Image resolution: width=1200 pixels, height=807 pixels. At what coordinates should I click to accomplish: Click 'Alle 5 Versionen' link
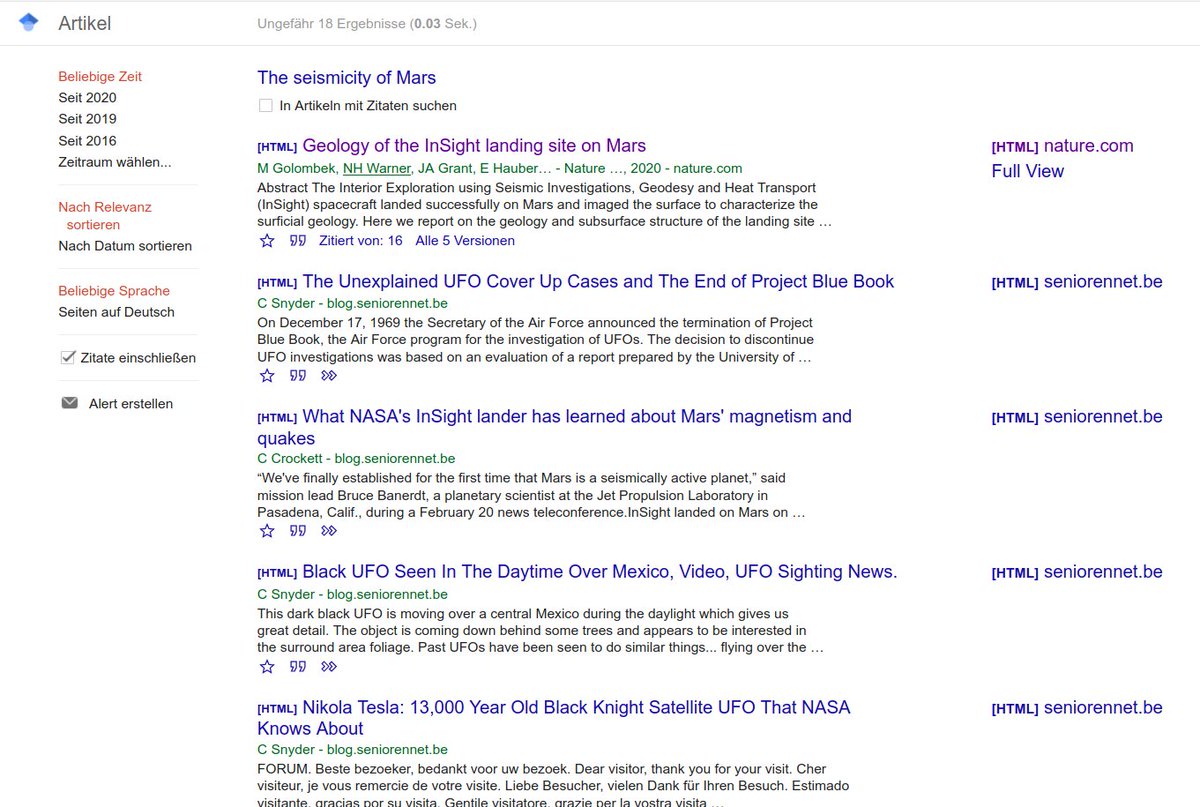tap(465, 241)
